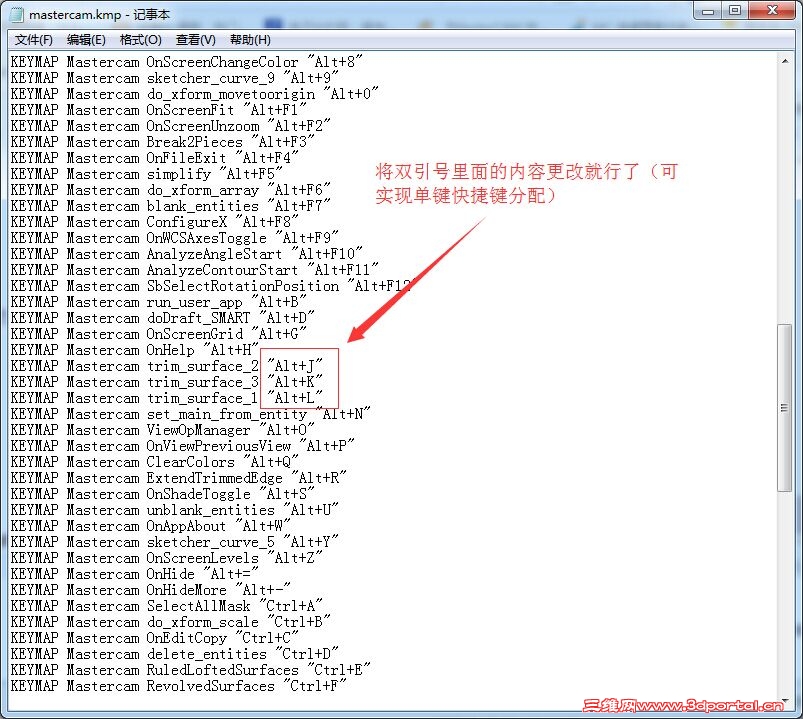Viewport: 803px width, 719px height.
Task: Click the do_xform_array "Alt+F6" line
Action: [171, 190]
